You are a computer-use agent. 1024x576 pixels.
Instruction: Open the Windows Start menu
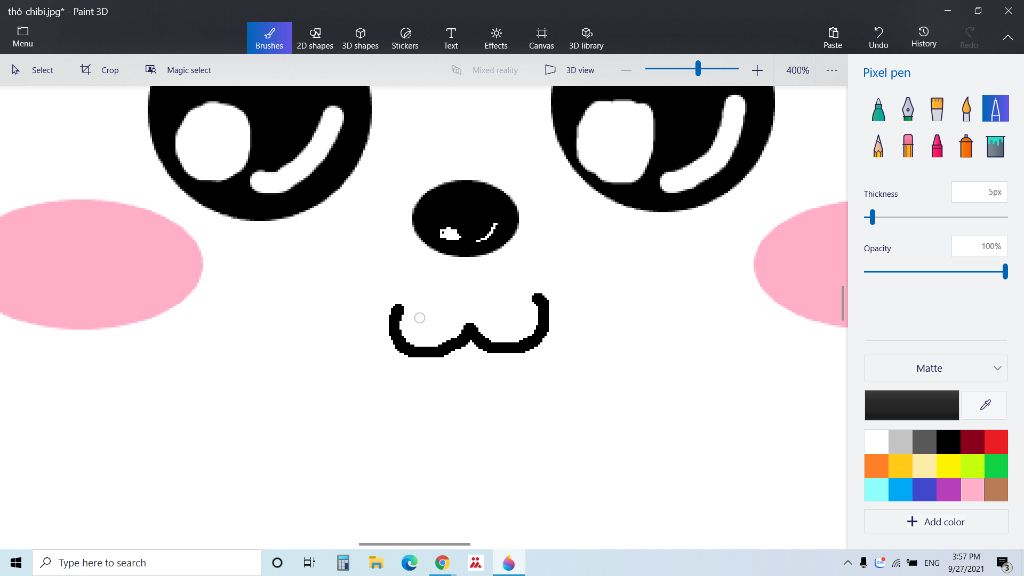click(16, 562)
